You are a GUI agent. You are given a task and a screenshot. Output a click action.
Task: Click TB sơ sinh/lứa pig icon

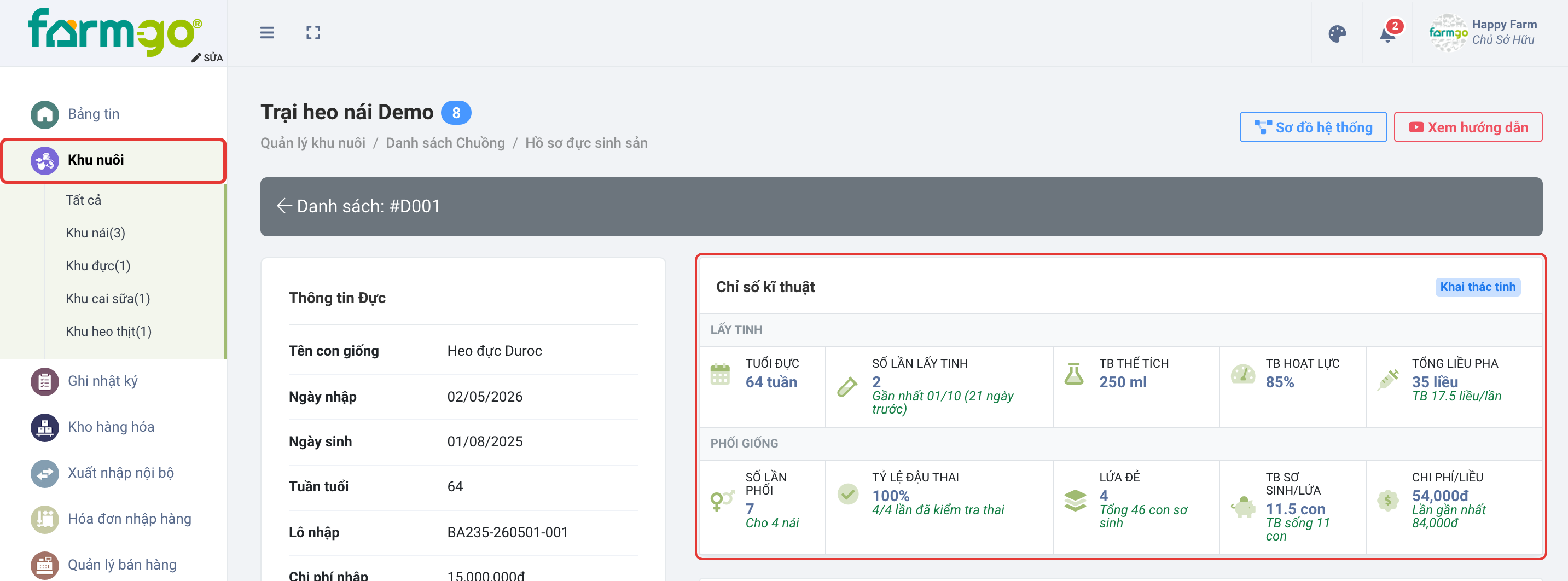click(1242, 507)
